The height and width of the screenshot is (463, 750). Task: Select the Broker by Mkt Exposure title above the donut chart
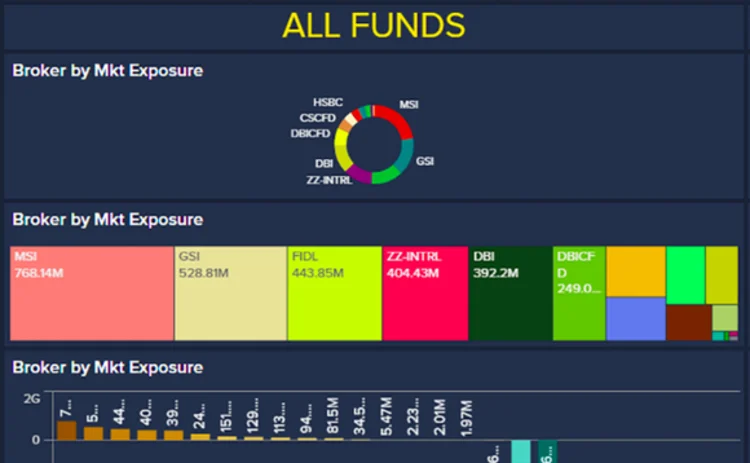(108, 71)
